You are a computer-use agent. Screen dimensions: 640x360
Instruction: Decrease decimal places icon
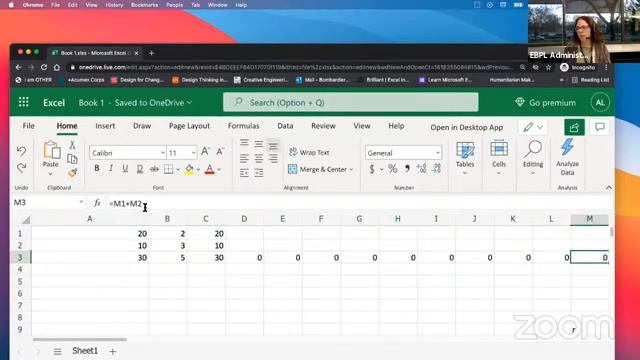coord(436,168)
